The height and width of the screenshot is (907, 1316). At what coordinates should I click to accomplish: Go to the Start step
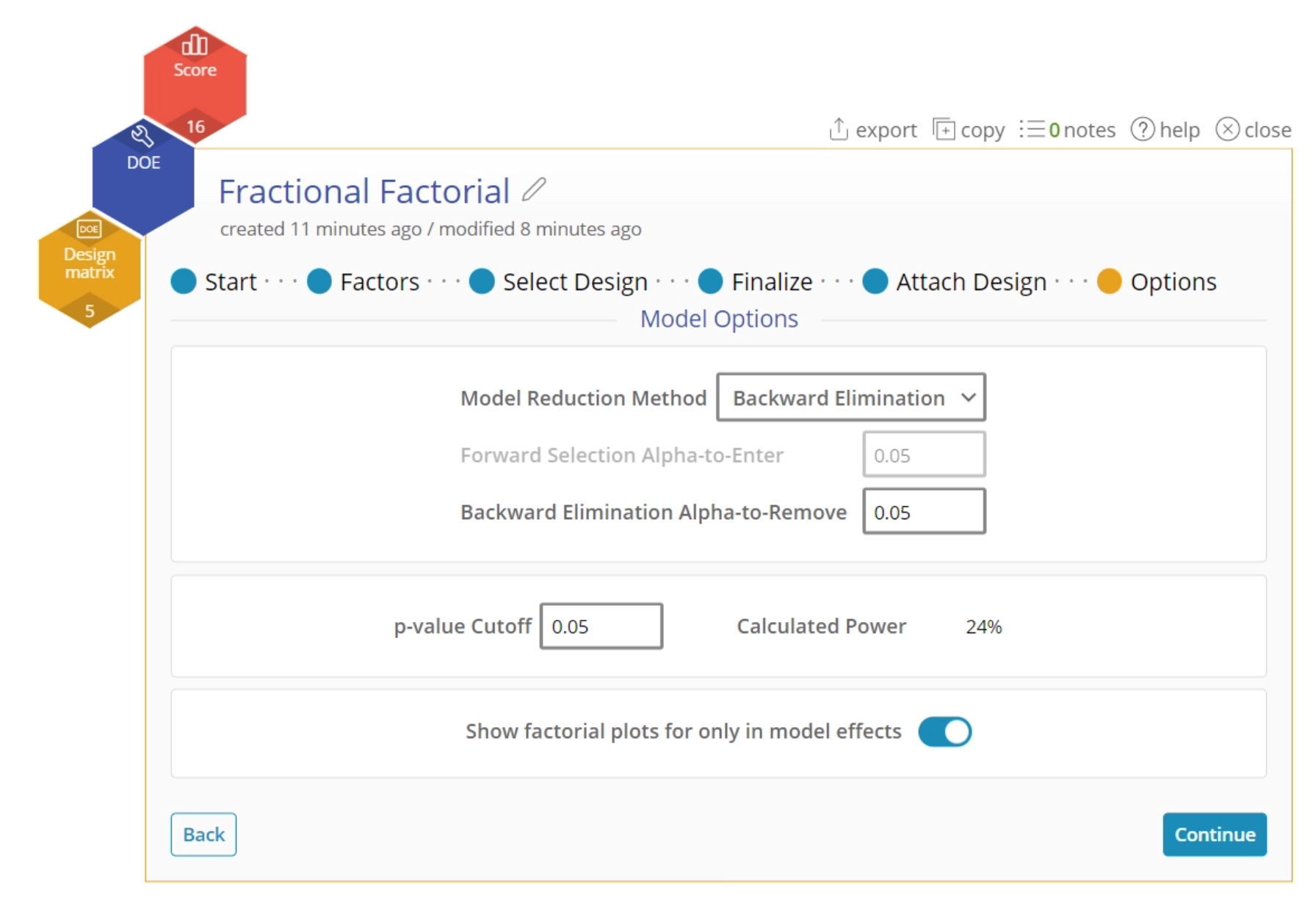pos(214,281)
